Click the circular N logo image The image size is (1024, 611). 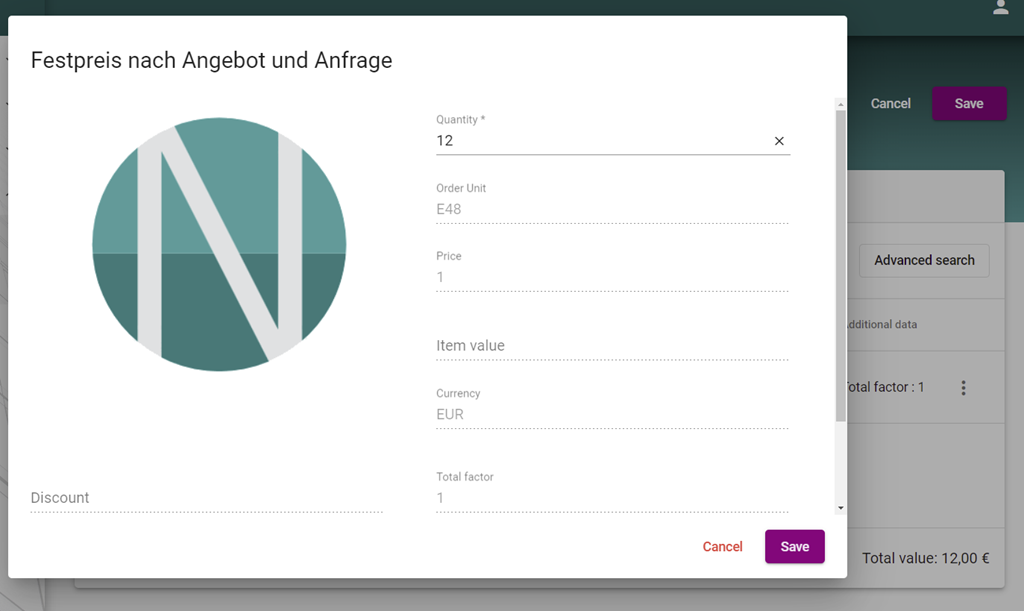point(219,244)
